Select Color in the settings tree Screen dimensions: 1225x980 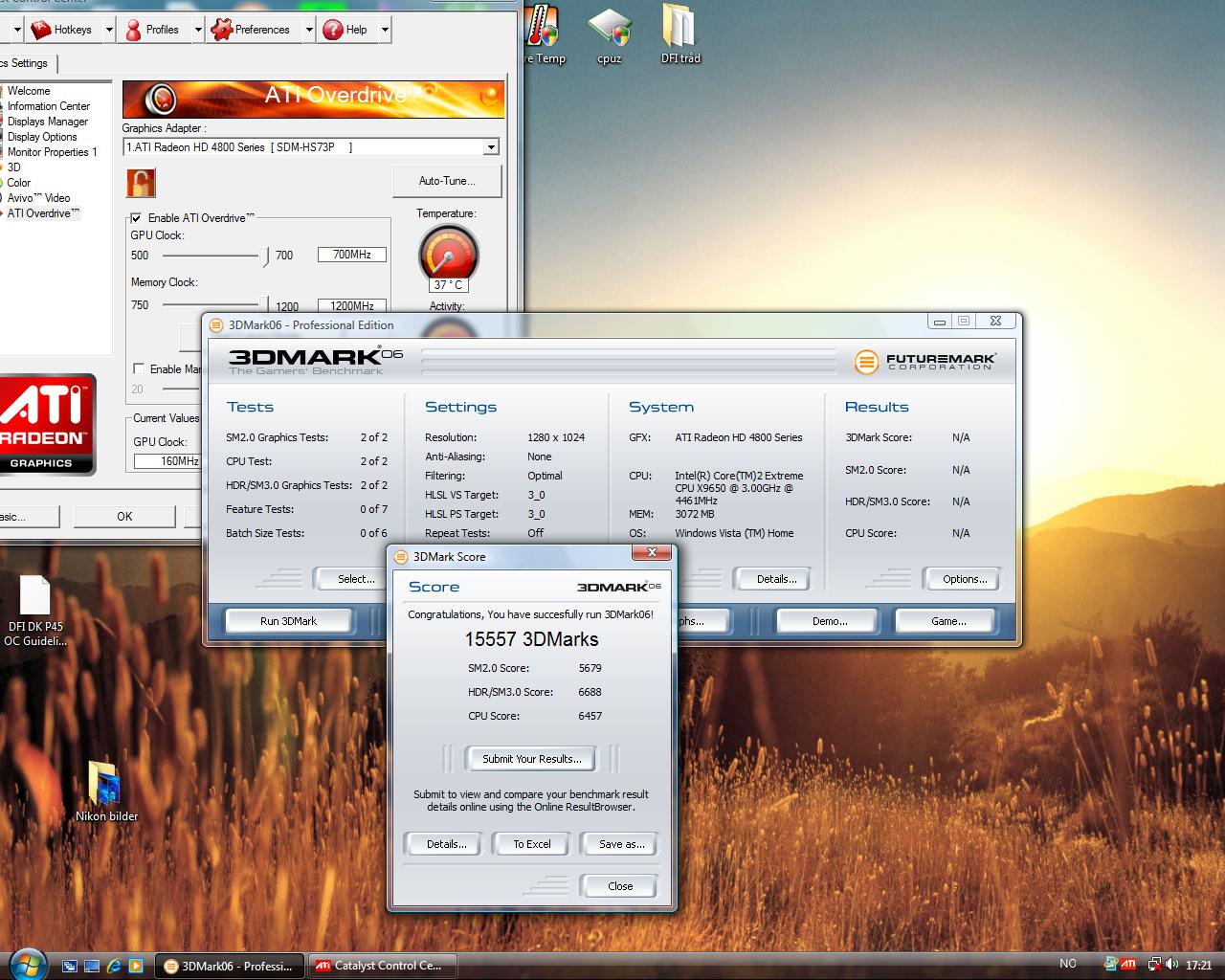coord(19,183)
